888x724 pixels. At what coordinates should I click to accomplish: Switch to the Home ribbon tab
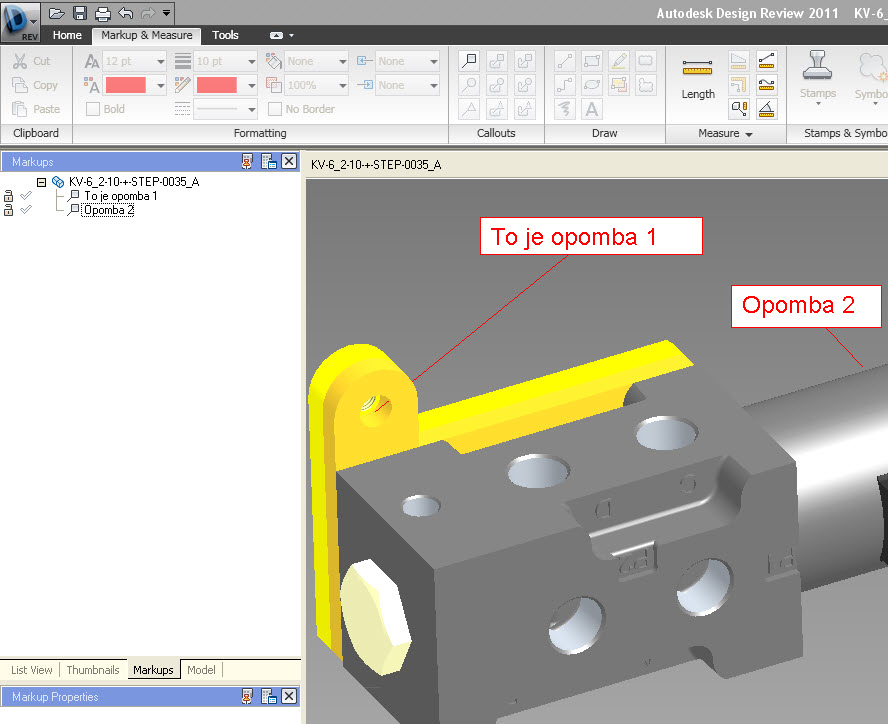click(x=67, y=35)
